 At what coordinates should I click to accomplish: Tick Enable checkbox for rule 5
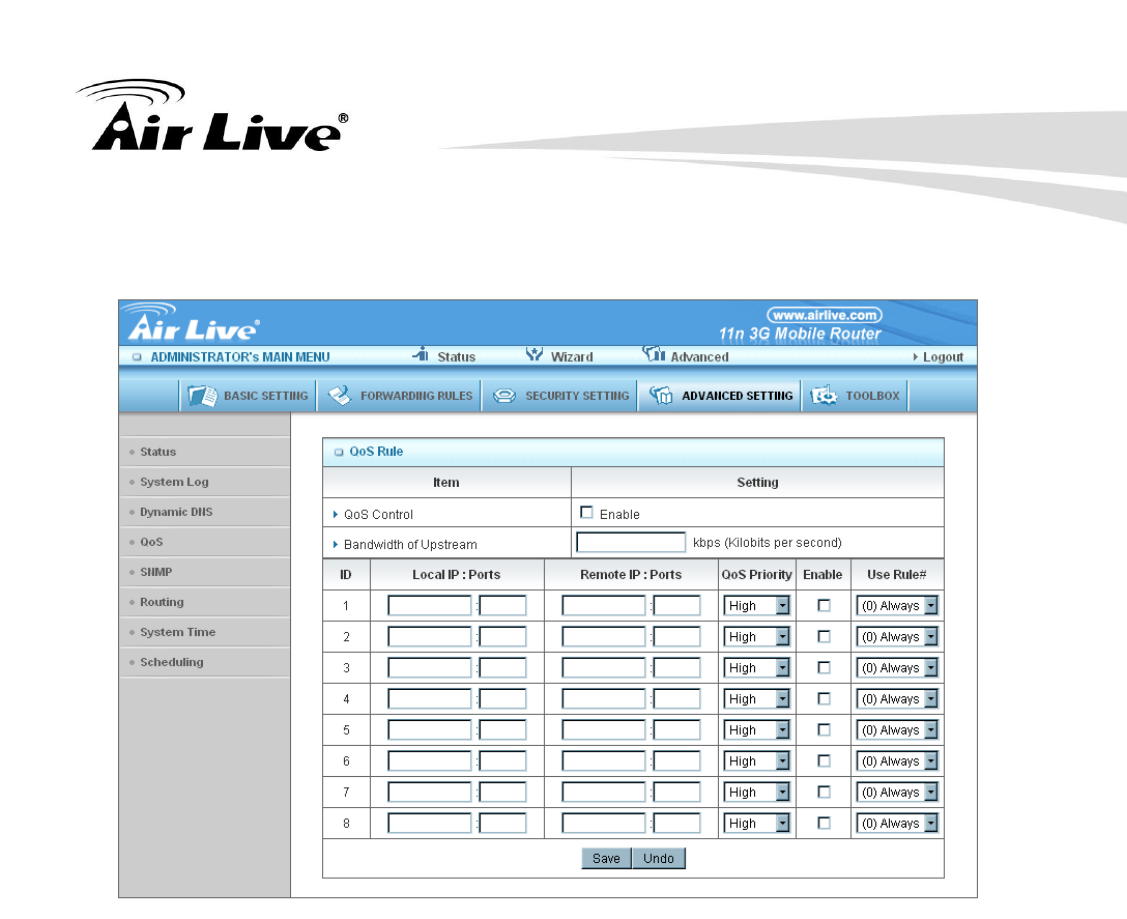(x=824, y=730)
